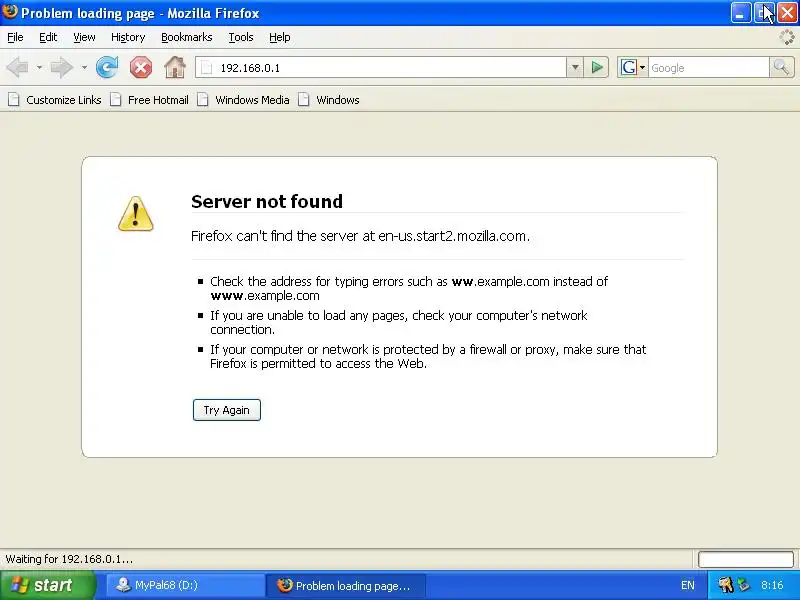Click the 8:16 taskbar clock
800x600 pixels.
(x=772, y=585)
